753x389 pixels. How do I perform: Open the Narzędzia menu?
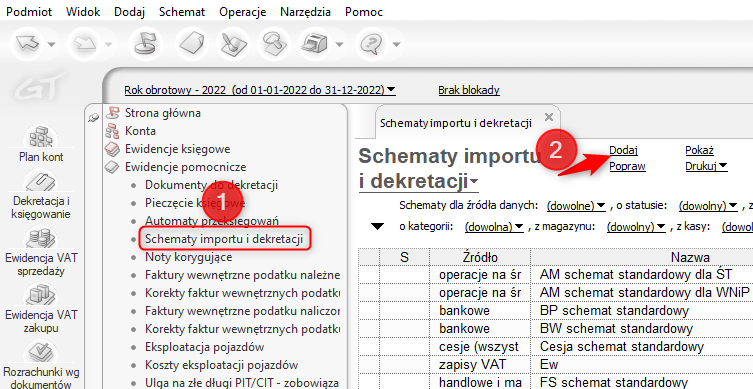coord(305,12)
